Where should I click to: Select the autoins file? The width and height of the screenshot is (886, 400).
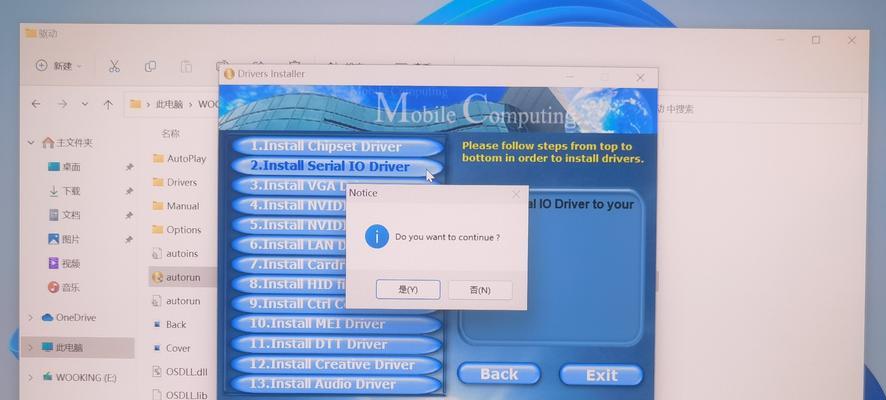pos(175,254)
